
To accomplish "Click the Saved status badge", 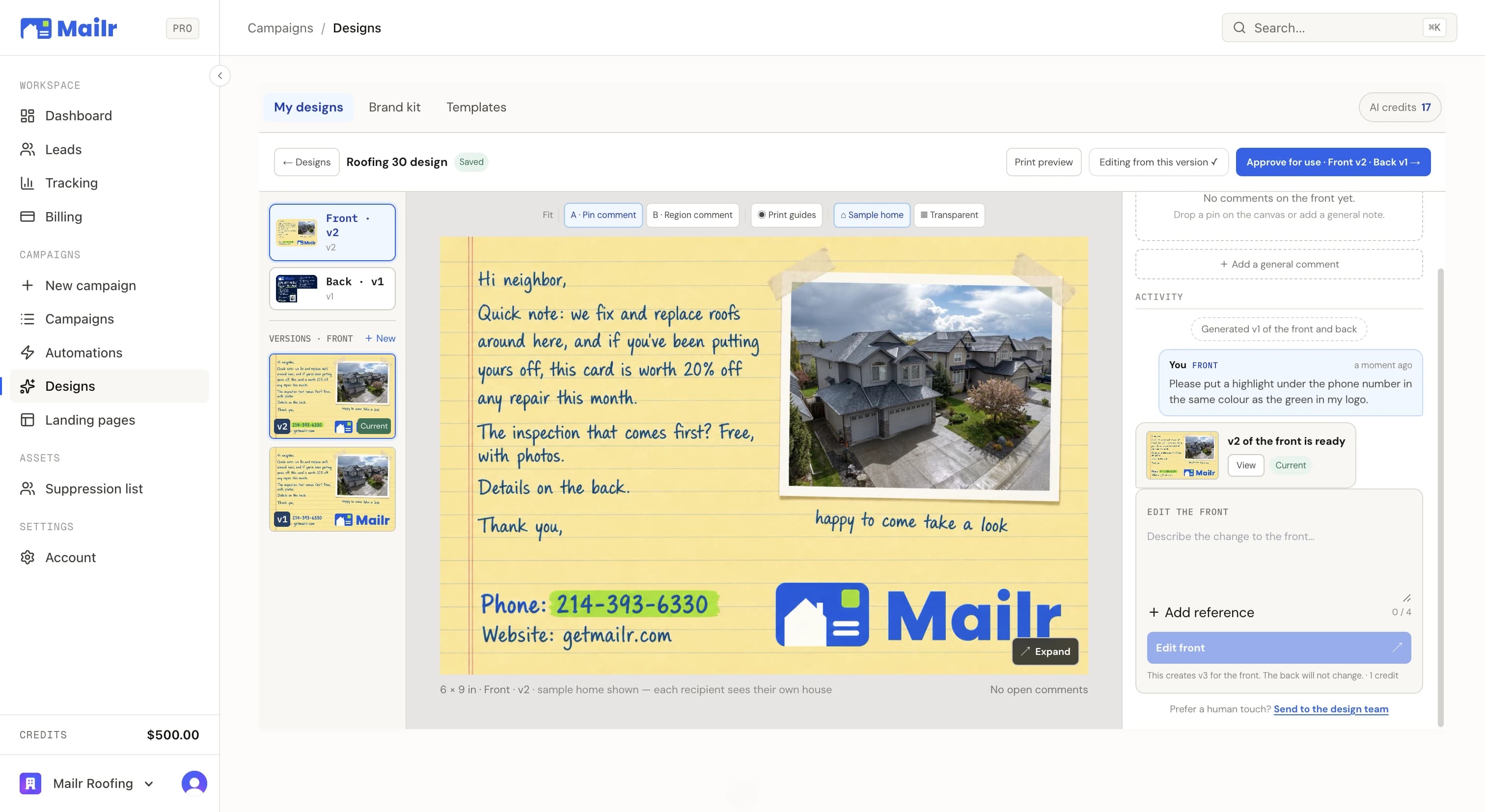I will 471,162.
